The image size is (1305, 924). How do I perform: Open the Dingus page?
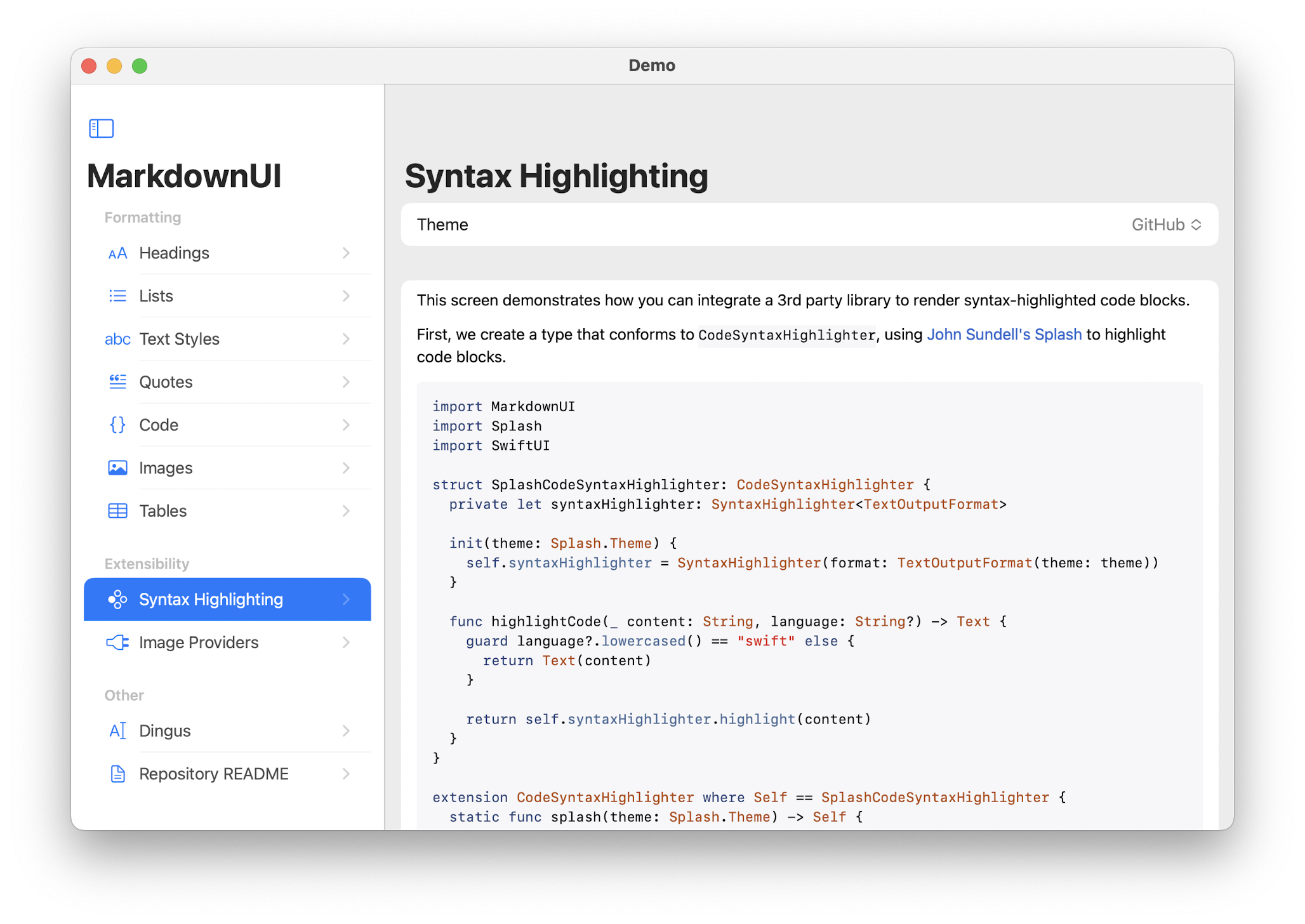point(164,730)
